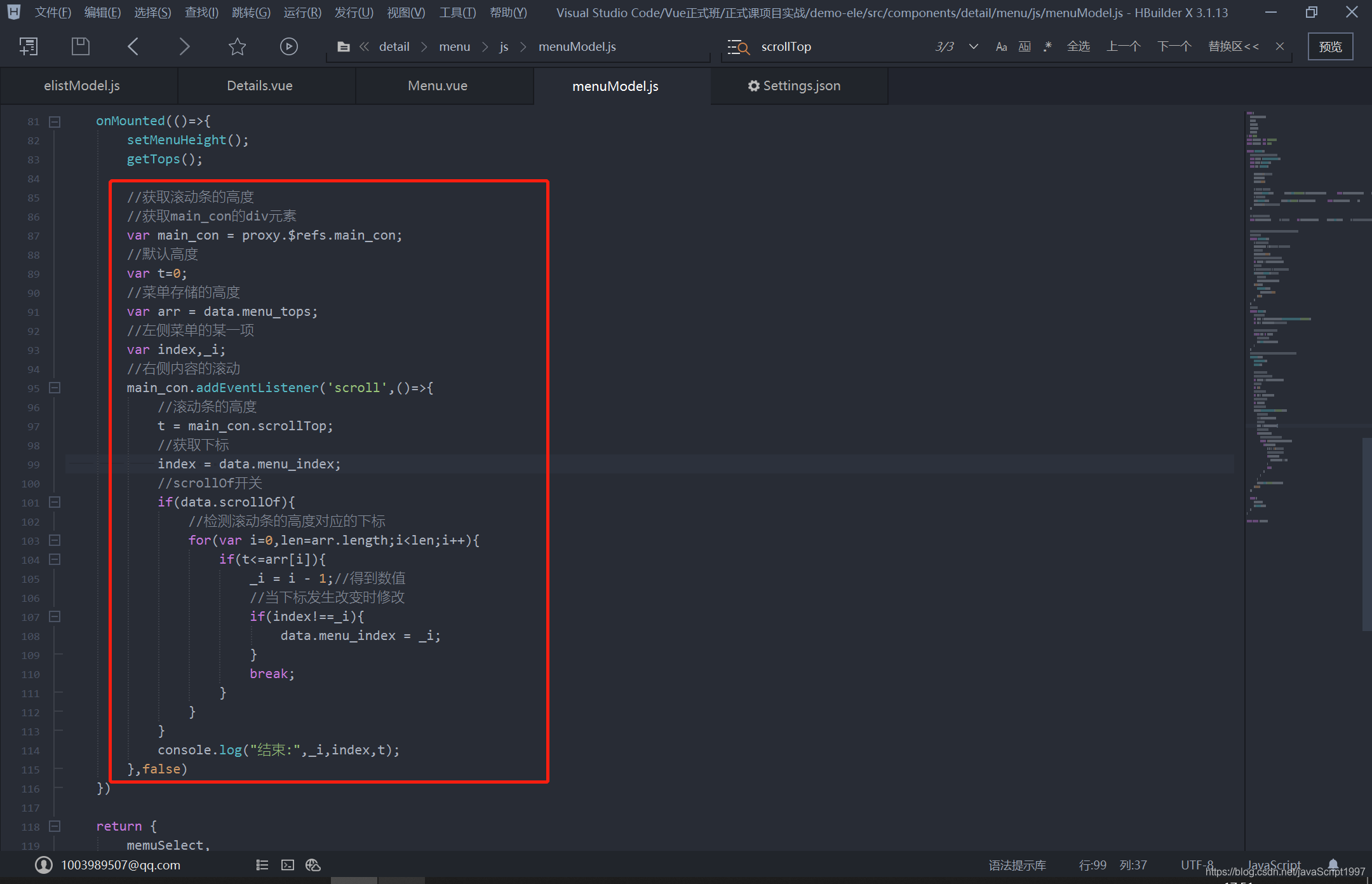
Task: Open the 选择(S) menu
Action: pos(152,13)
